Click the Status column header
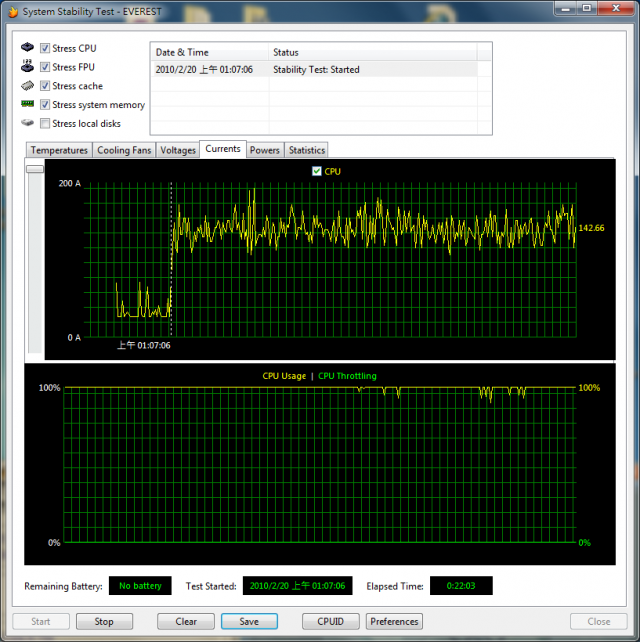640x643 pixels. (x=373, y=52)
